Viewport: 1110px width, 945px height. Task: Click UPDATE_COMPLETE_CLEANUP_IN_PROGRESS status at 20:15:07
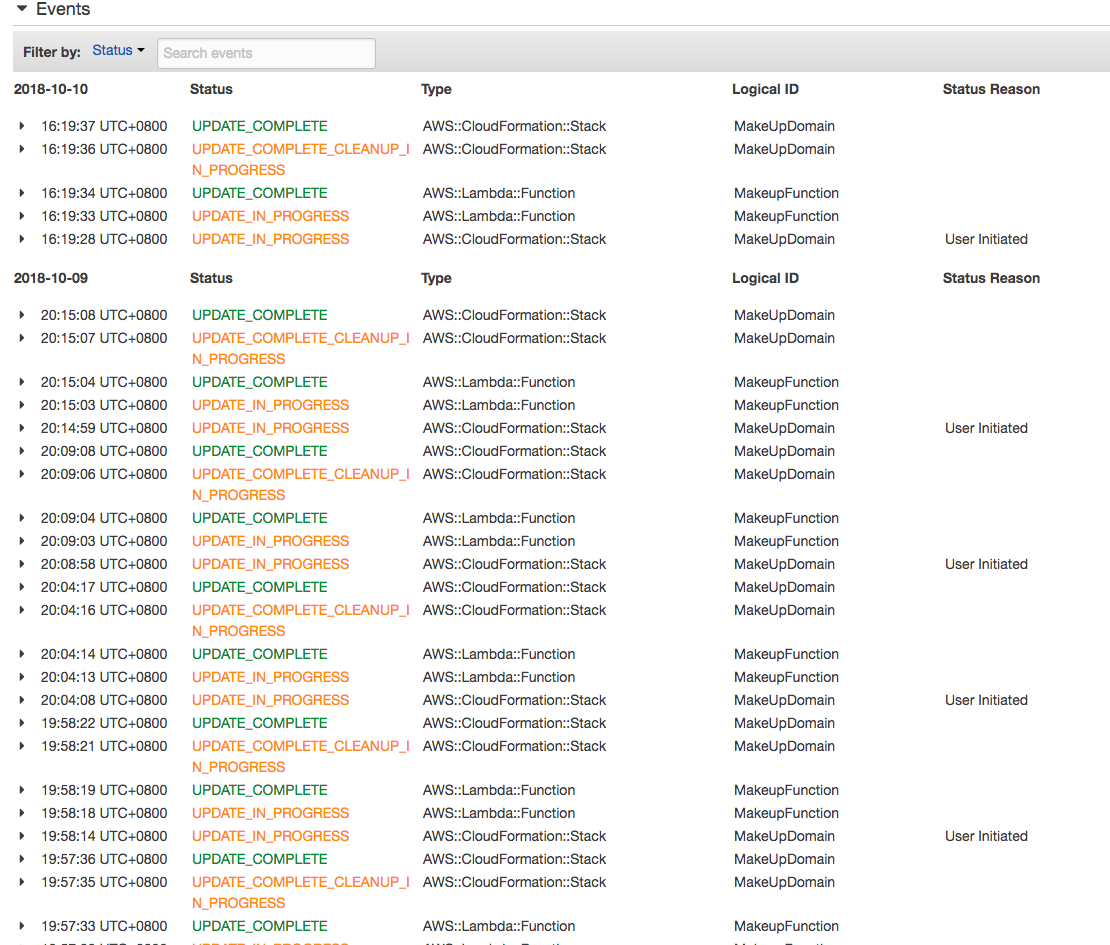pyautogui.click(x=300, y=338)
